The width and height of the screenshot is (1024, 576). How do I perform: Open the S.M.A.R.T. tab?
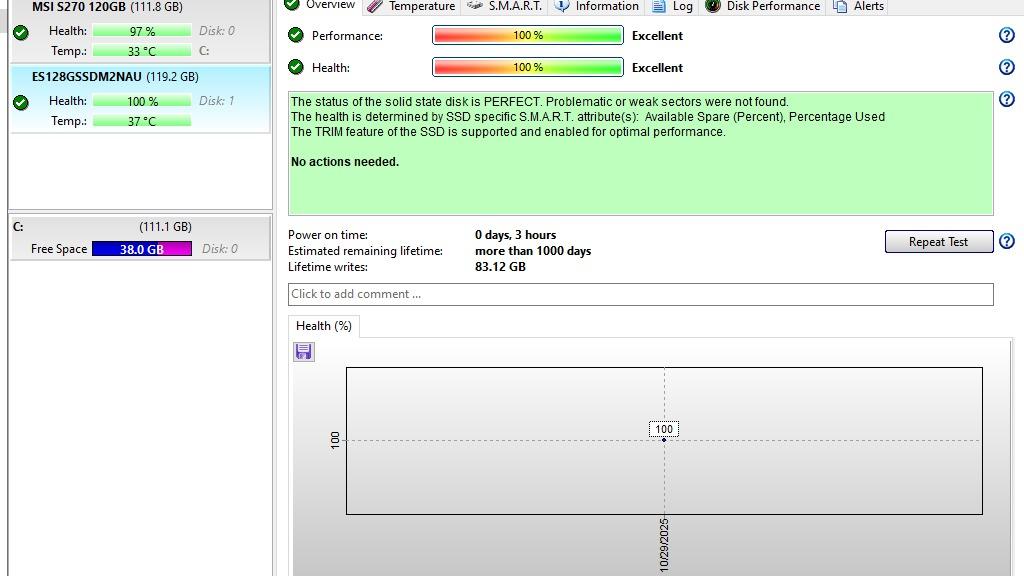point(505,6)
